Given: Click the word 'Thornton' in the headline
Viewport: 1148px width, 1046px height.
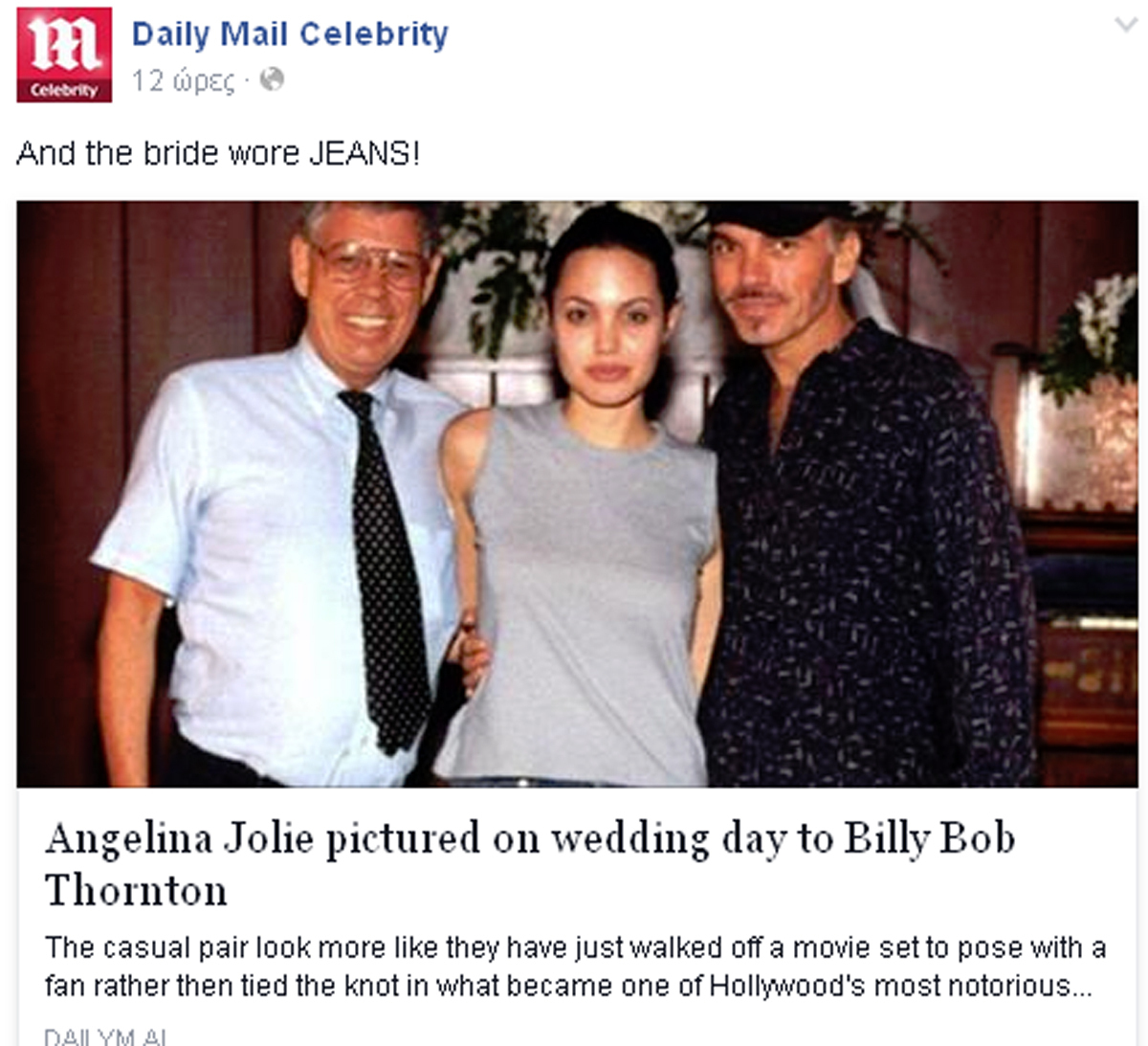Looking at the screenshot, I should pyautogui.click(x=136, y=890).
